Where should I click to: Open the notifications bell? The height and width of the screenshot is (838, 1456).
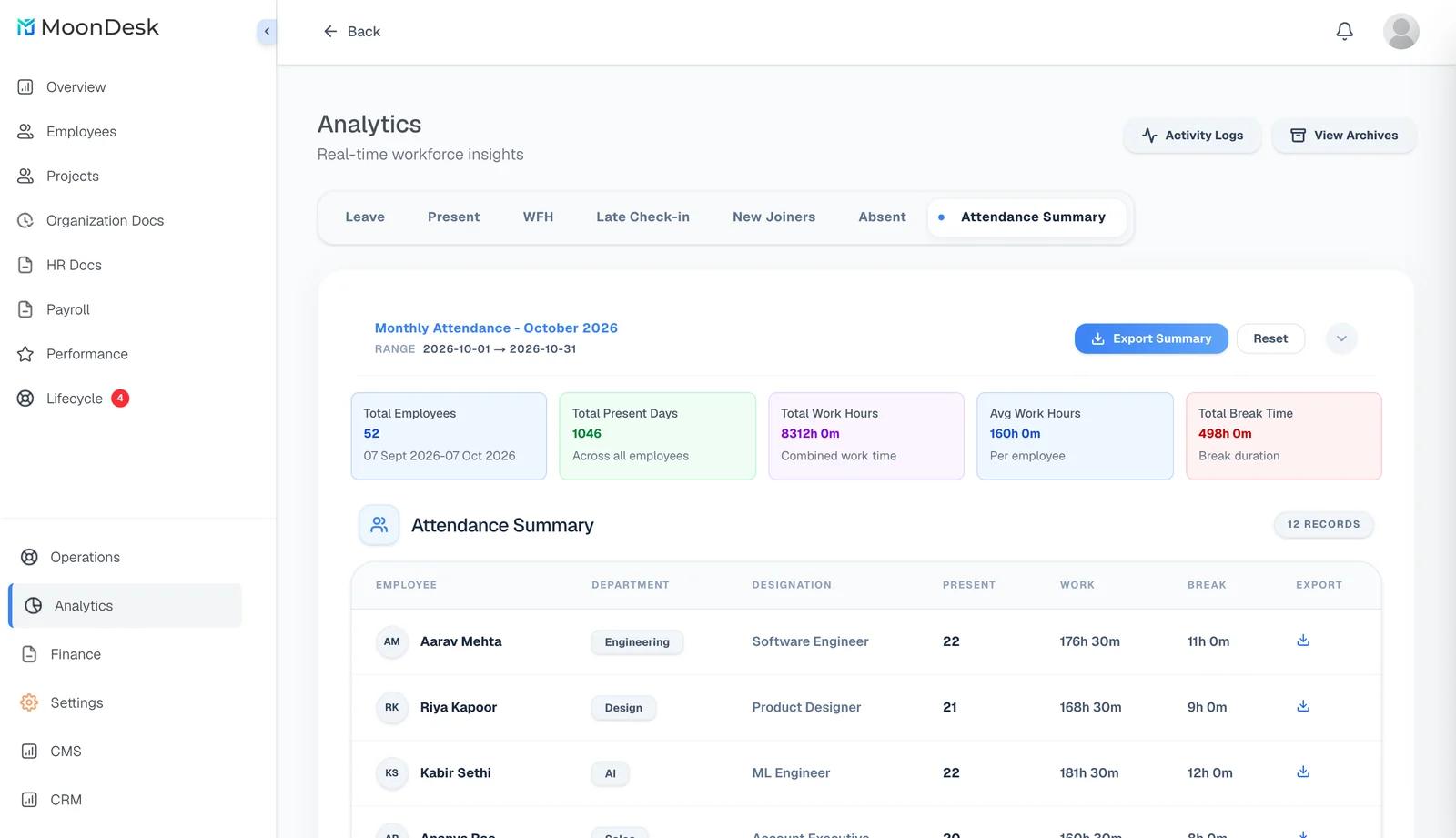click(1344, 32)
